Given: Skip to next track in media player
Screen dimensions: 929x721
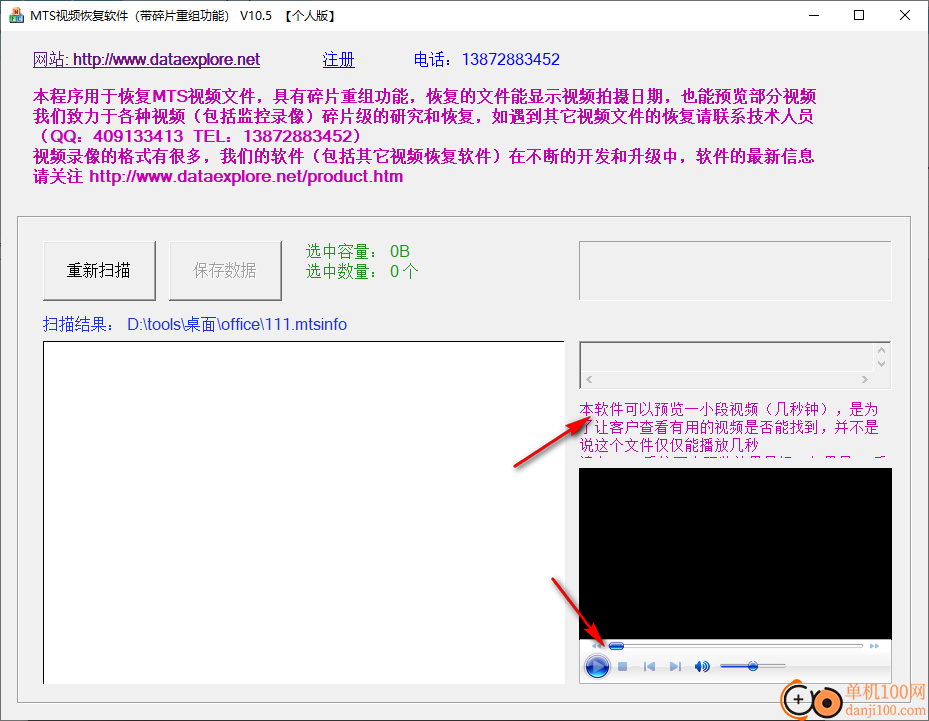Looking at the screenshot, I should (x=675, y=666).
